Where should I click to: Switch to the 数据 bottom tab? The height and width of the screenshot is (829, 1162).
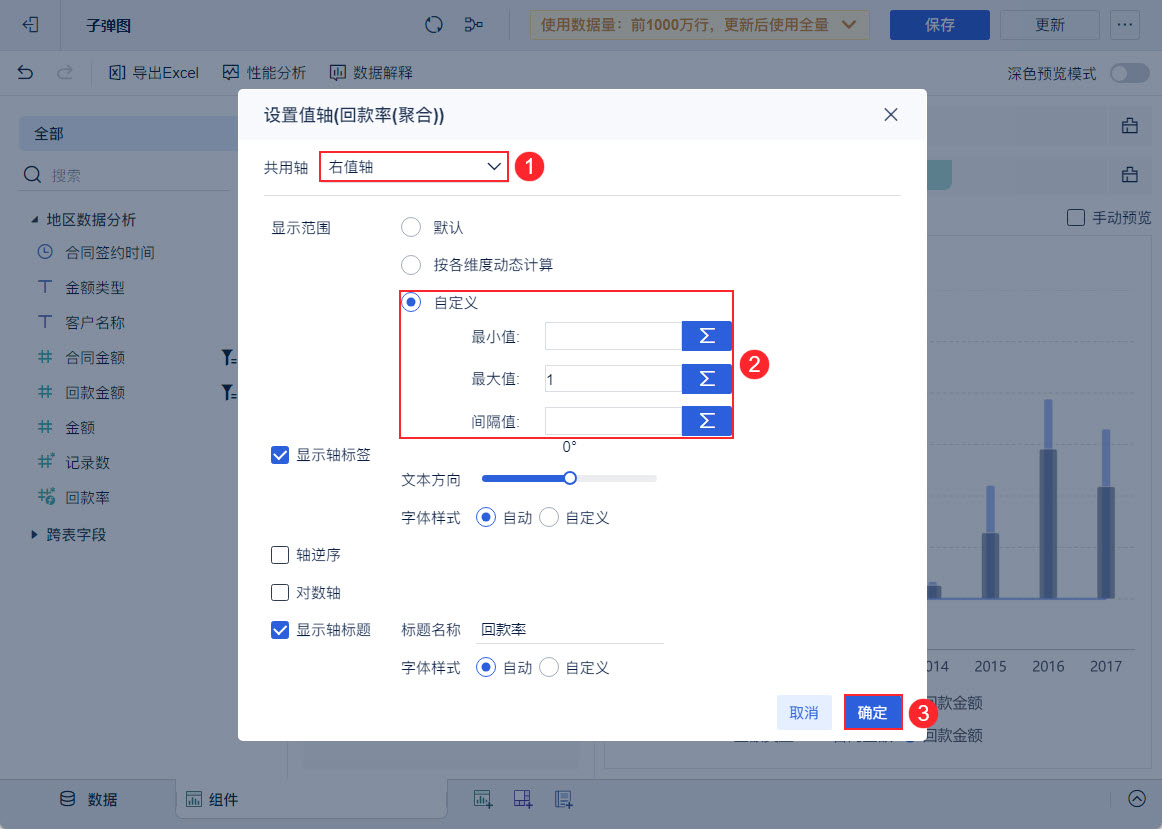pyautogui.click(x=88, y=799)
